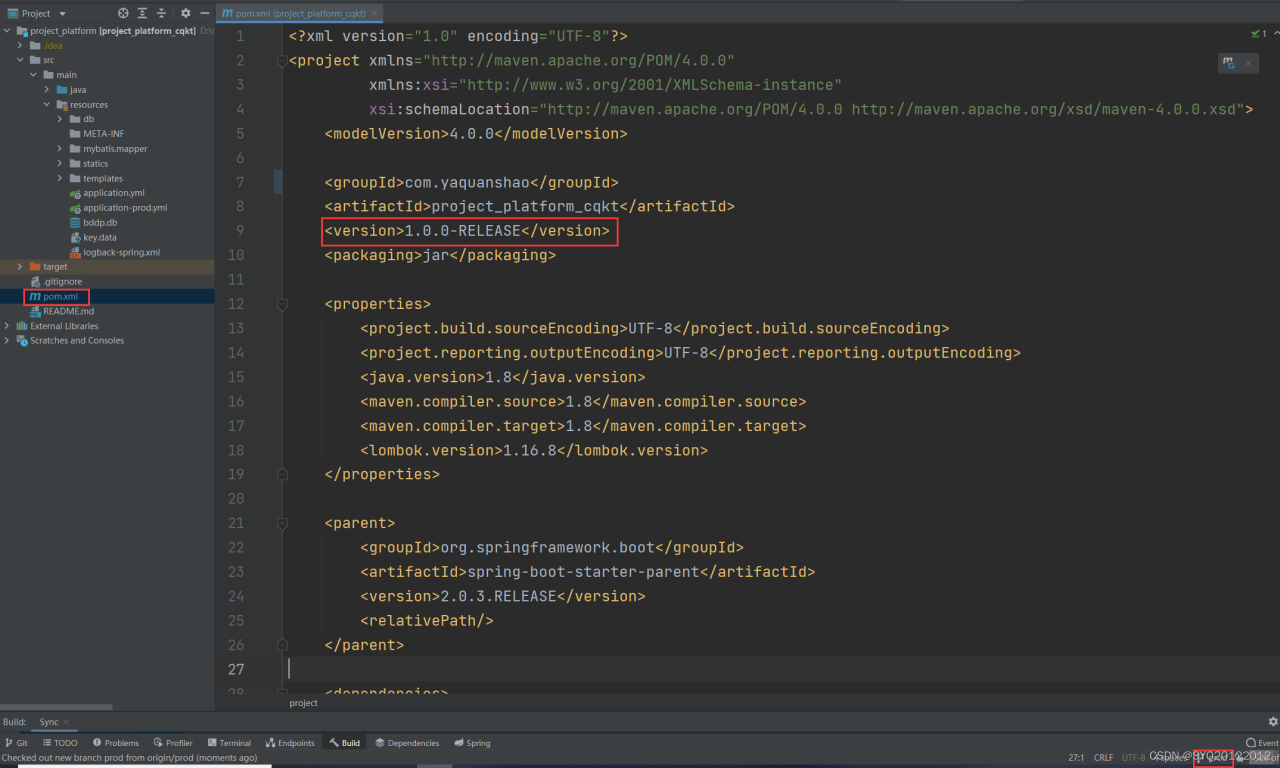Screen dimensions: 1280x768
Task: Open the Terminal tool window
Action: click(229, 743)
